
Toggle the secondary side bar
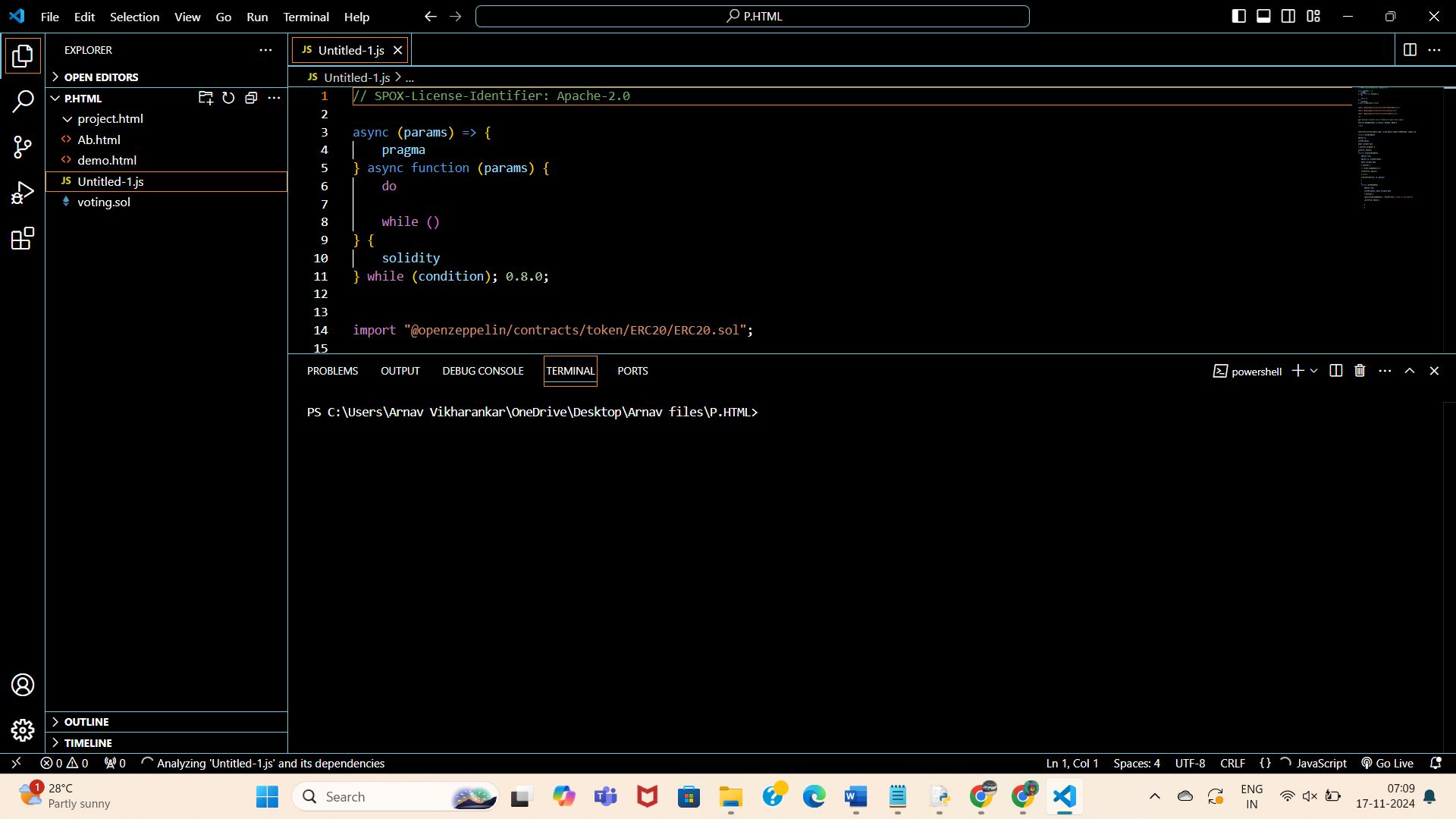pyautogui.click(x=1288, y=16)
